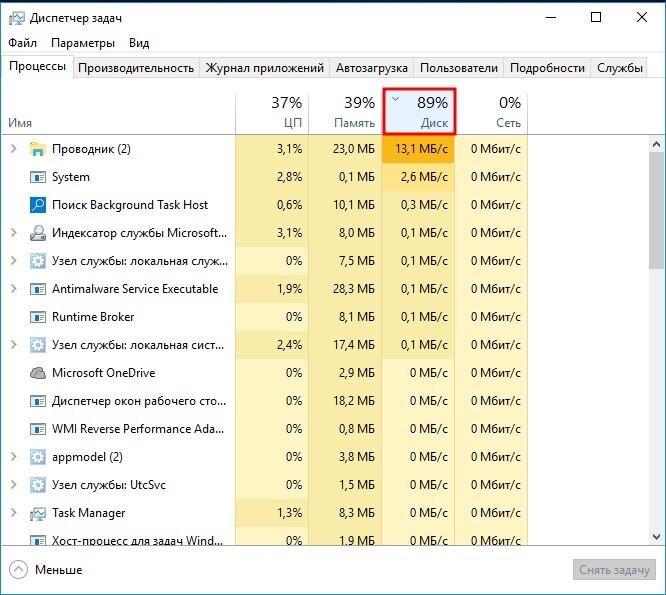666x595 pixels.
Task: Click the appmodel gear icon
Action: [x=38, y=457]
